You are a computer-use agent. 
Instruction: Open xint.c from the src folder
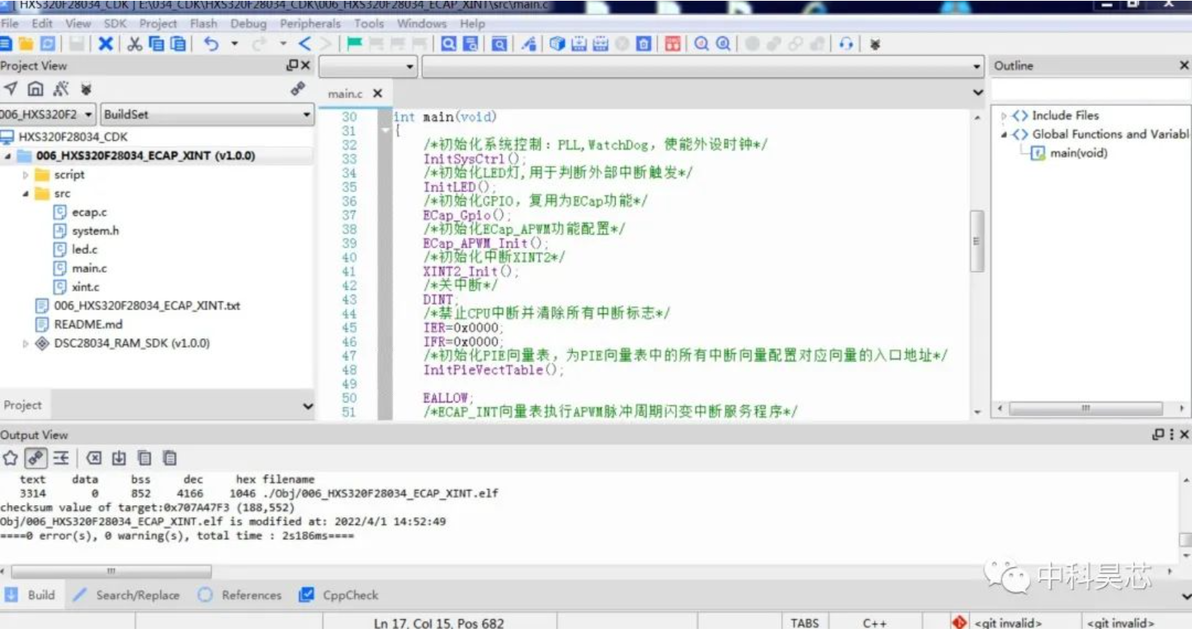pyautogui.click(x=85, y=287)
